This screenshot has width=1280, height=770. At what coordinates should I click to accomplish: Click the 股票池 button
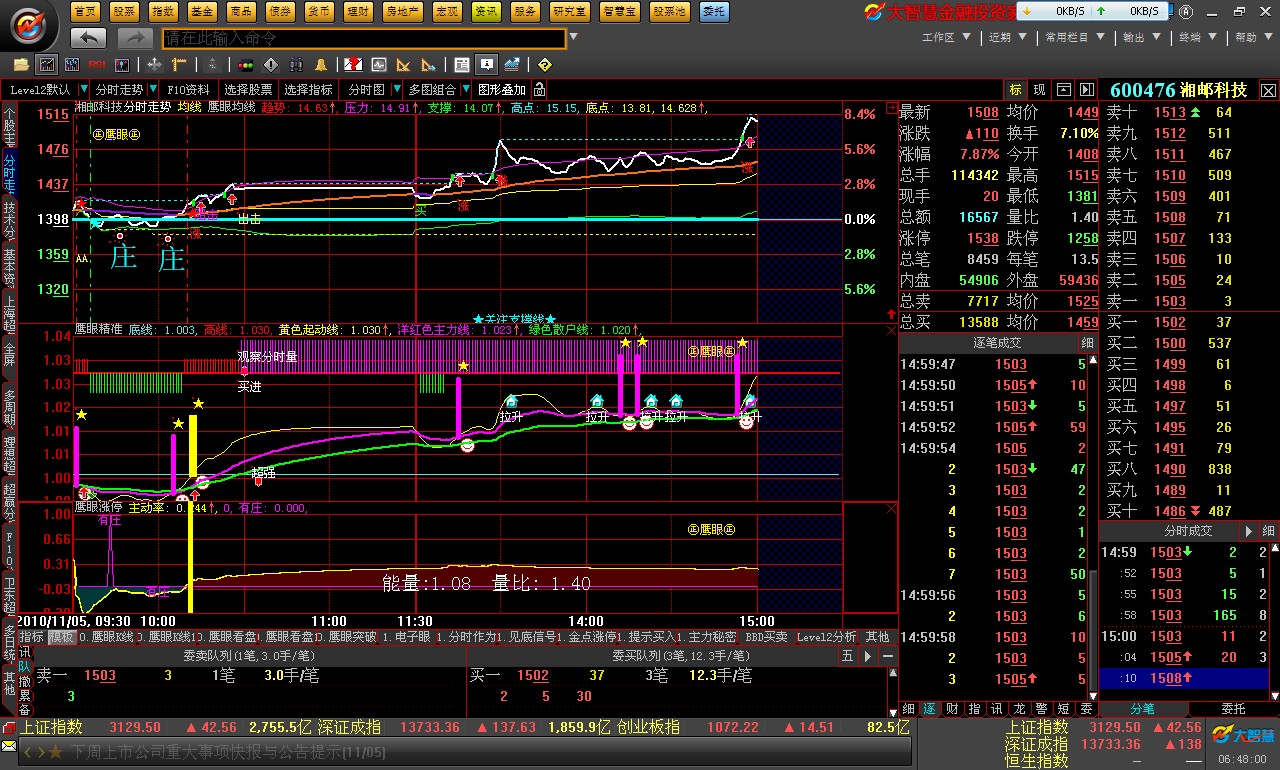tap(669, 12)
